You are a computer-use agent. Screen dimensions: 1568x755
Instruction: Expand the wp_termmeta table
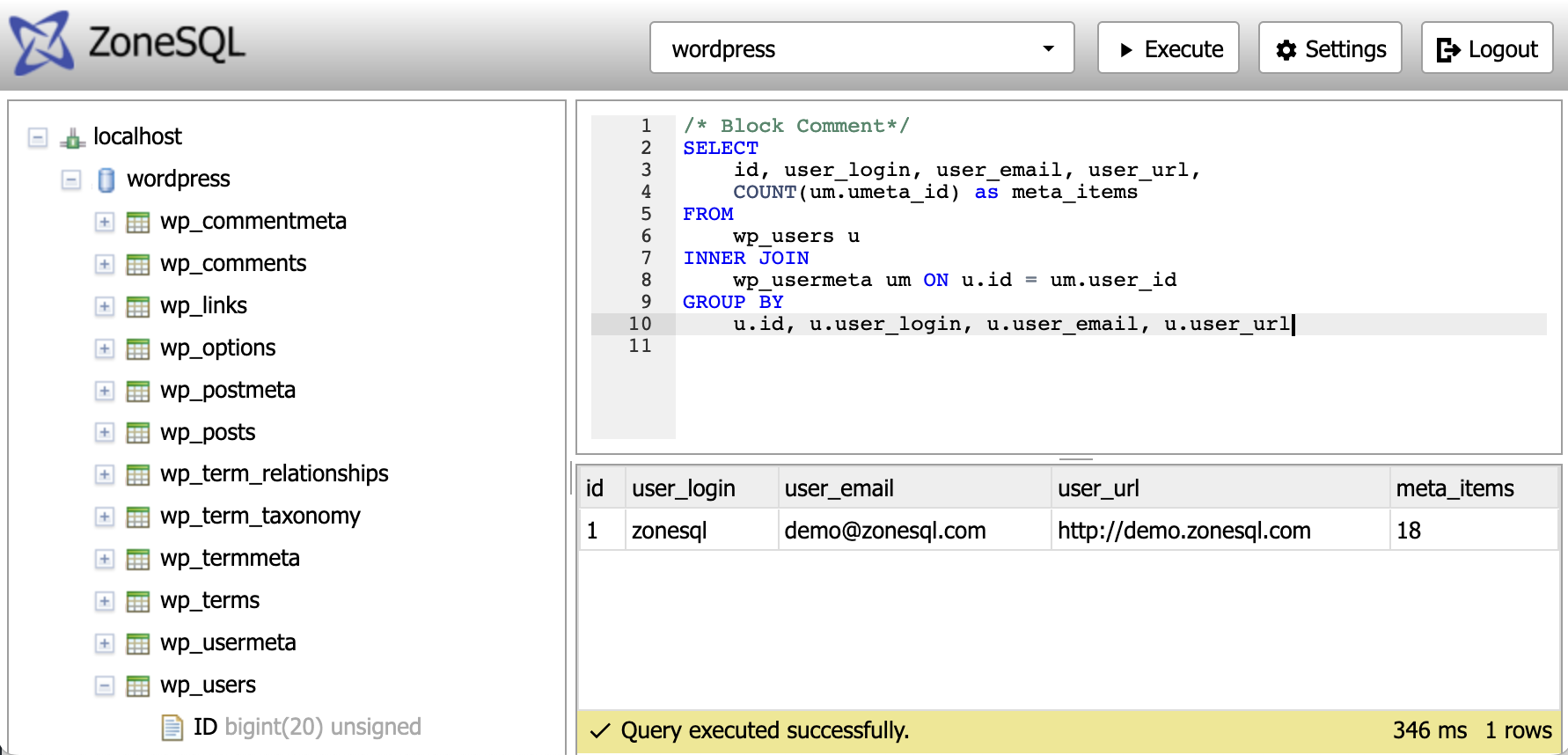point(105,559)
